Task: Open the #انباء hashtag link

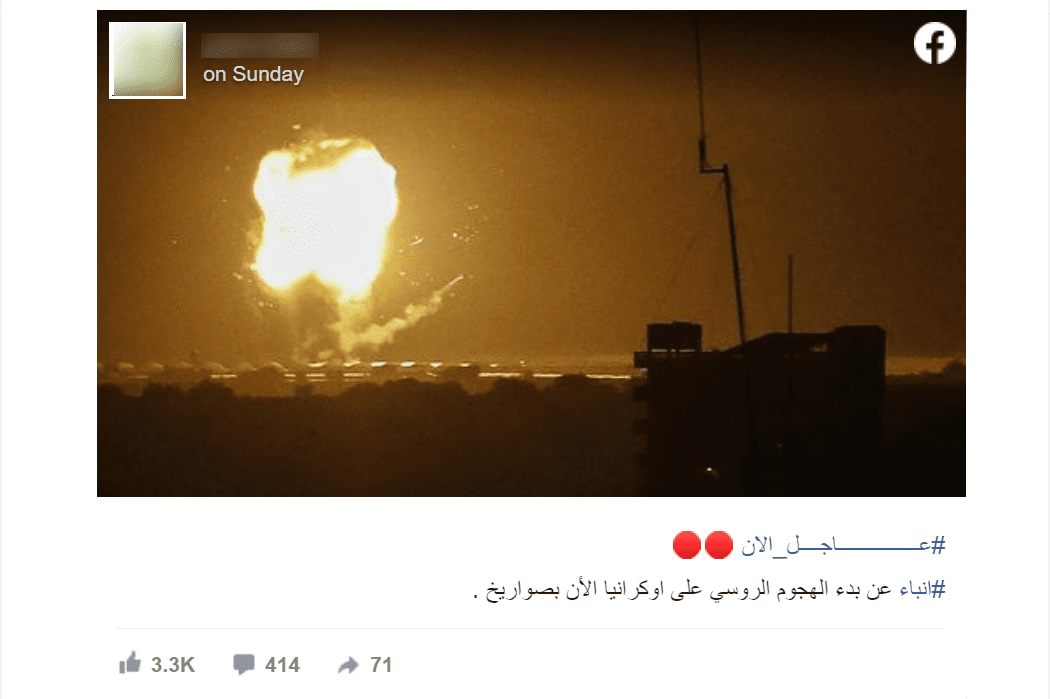Action: [922, 589]
